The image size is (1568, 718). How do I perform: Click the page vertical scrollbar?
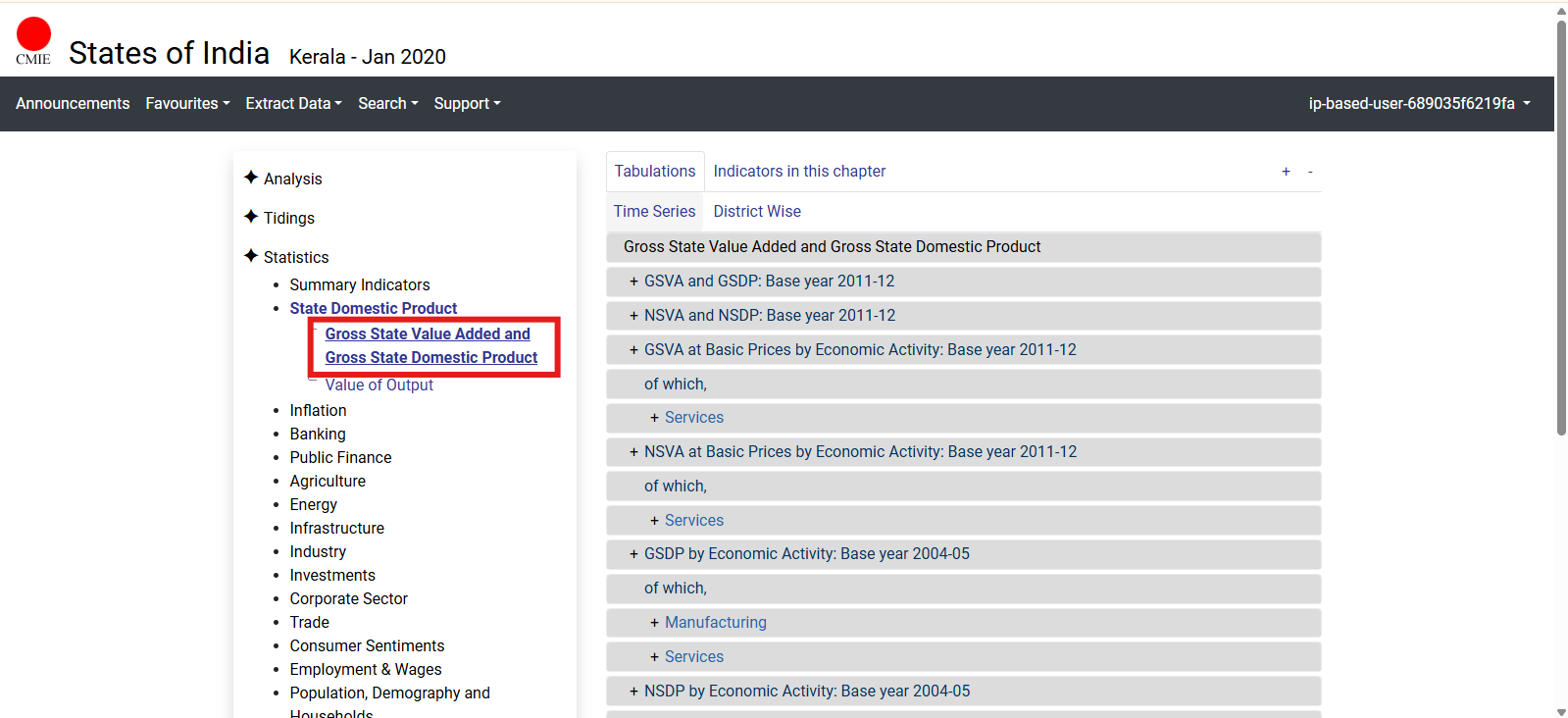(x=1561, y=226)
